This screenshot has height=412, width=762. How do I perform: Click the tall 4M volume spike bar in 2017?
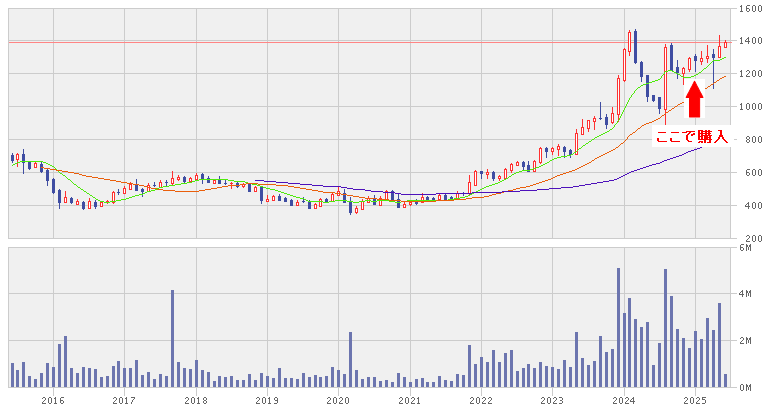click(172, 339)
